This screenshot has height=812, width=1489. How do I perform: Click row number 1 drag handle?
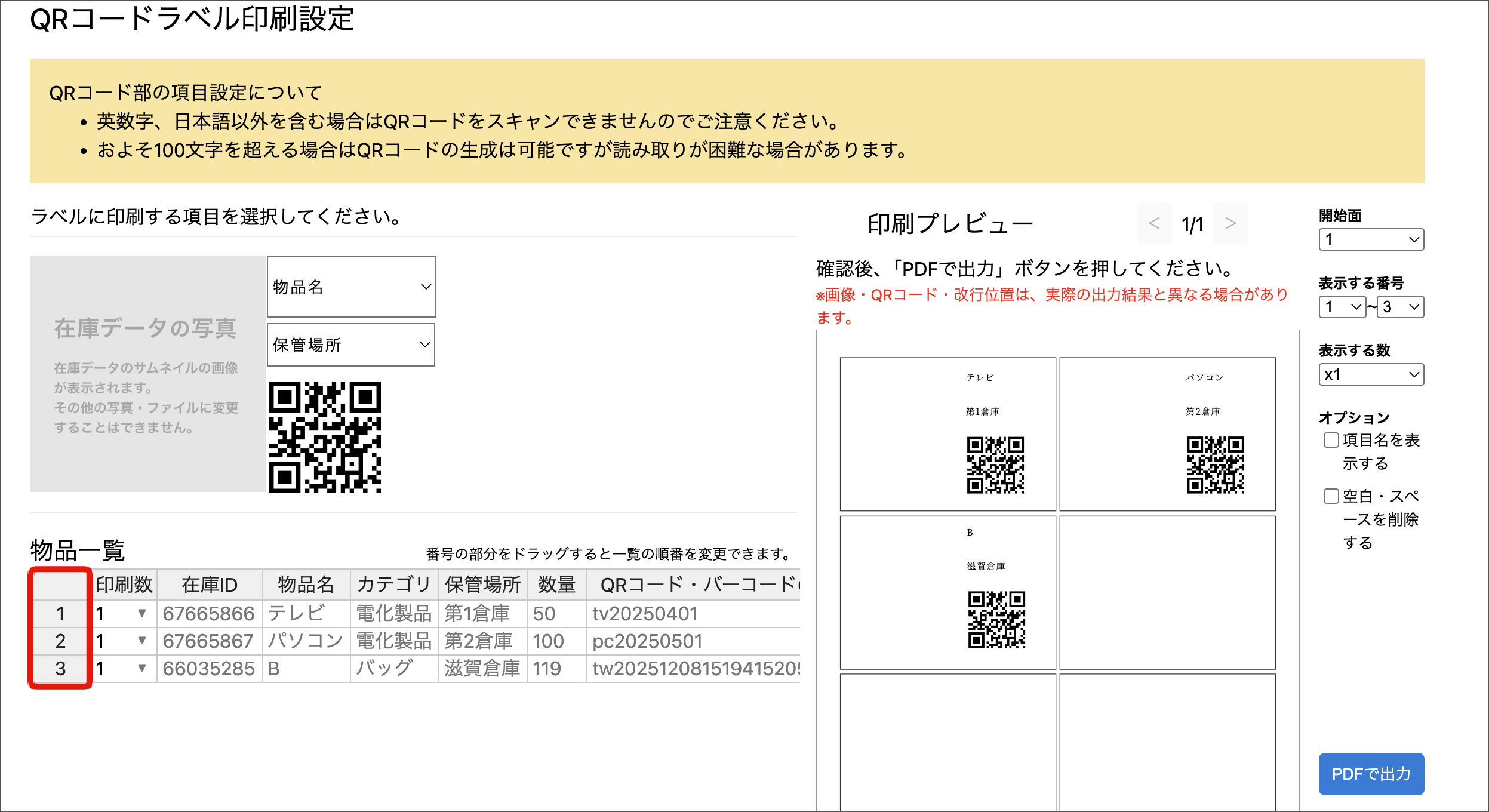tap(60, 613)
